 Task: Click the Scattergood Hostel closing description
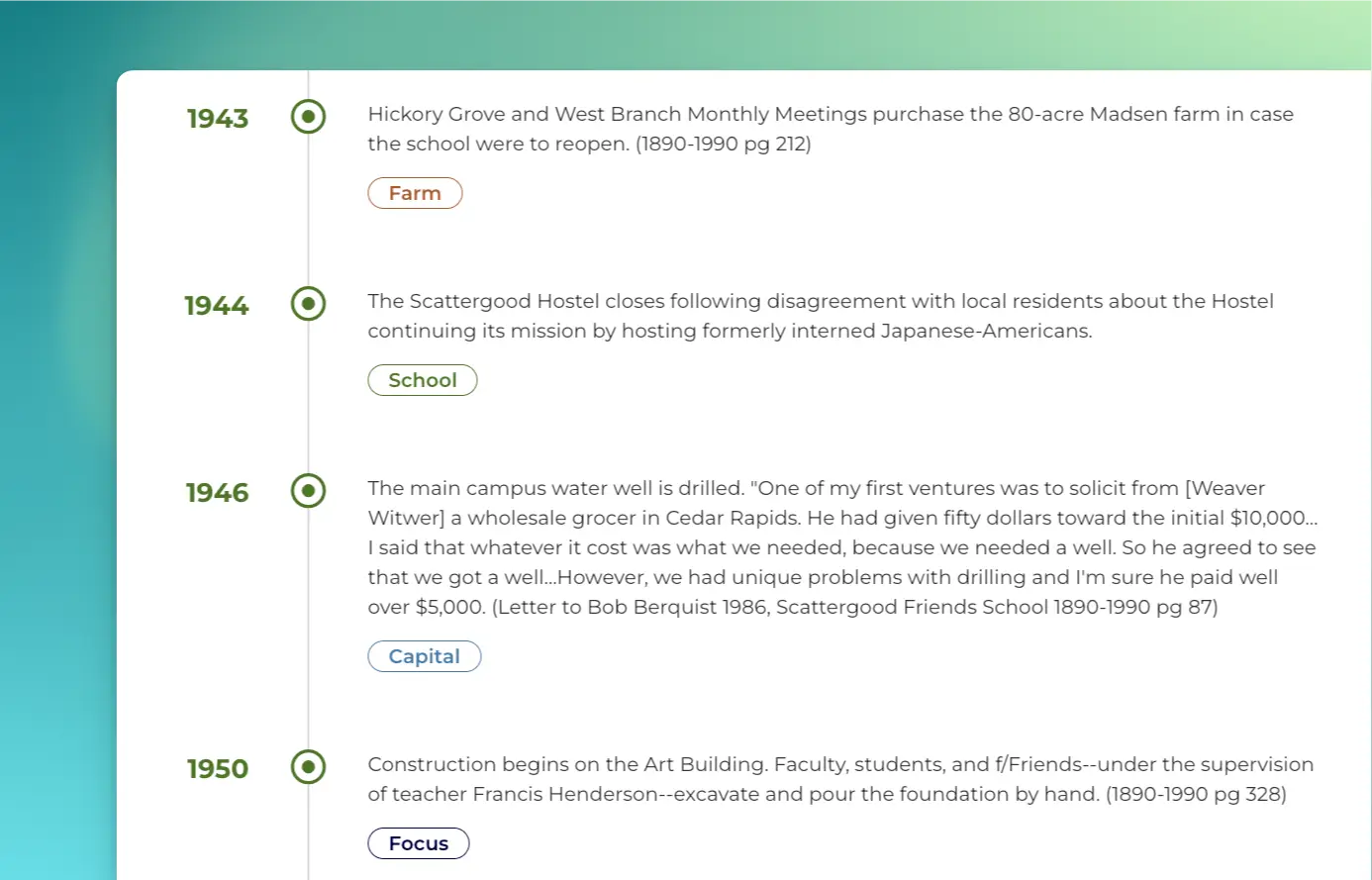point(820,302)
